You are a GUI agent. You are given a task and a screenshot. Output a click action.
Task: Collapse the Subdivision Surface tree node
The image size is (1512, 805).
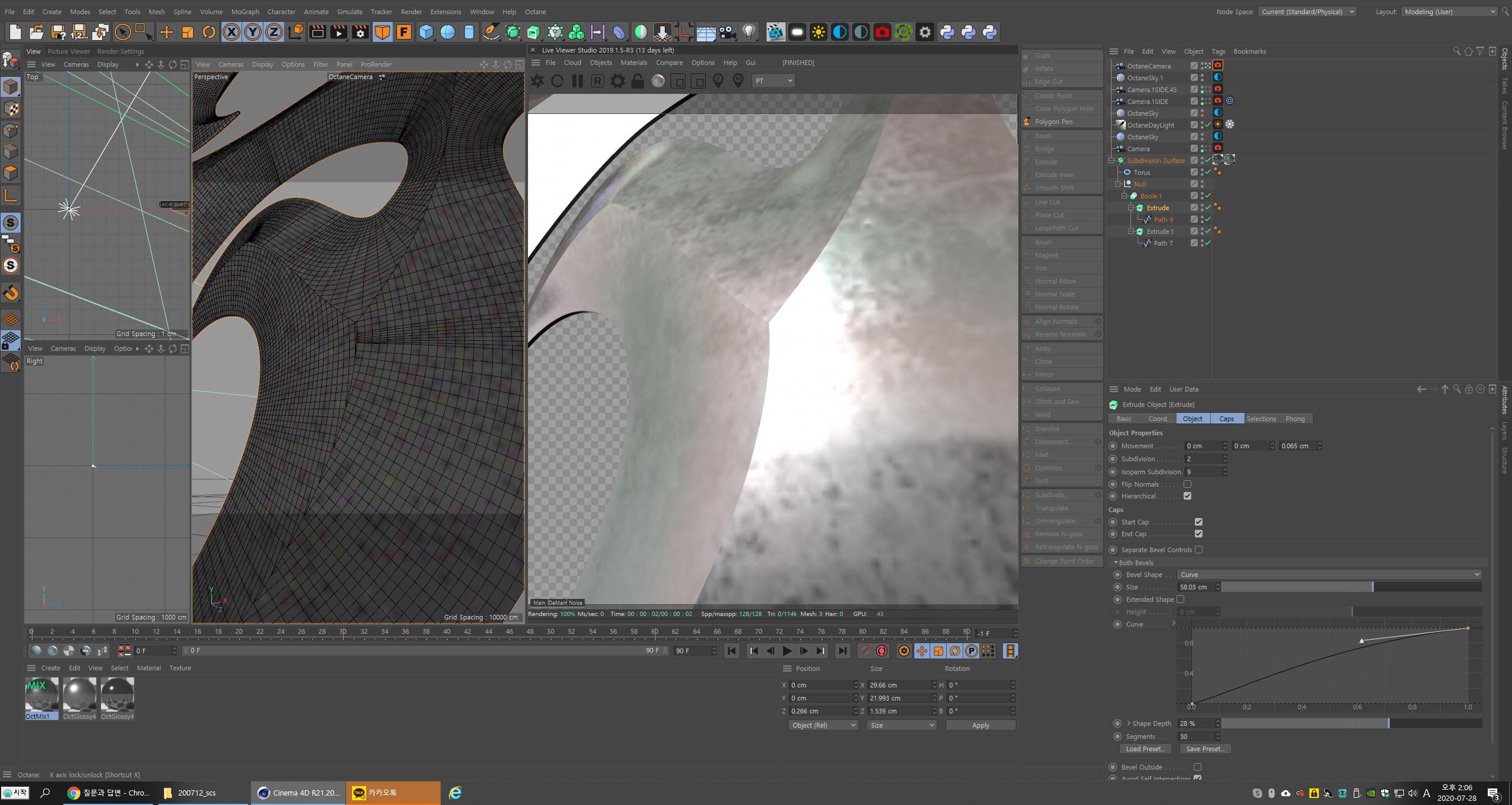pos(1112,161)
